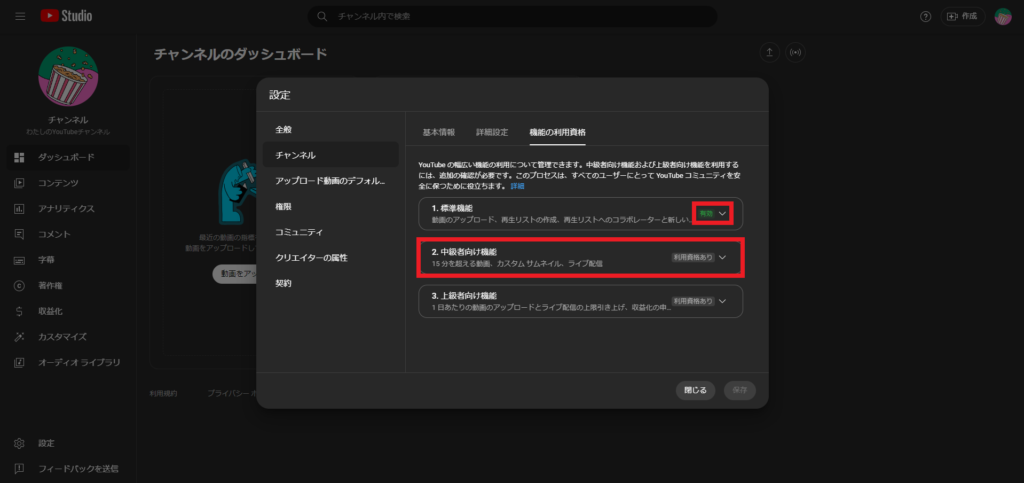Screen dimensions: 1024x483
Task: Click the upload video arrow icon
Action: tap(769, 52)
